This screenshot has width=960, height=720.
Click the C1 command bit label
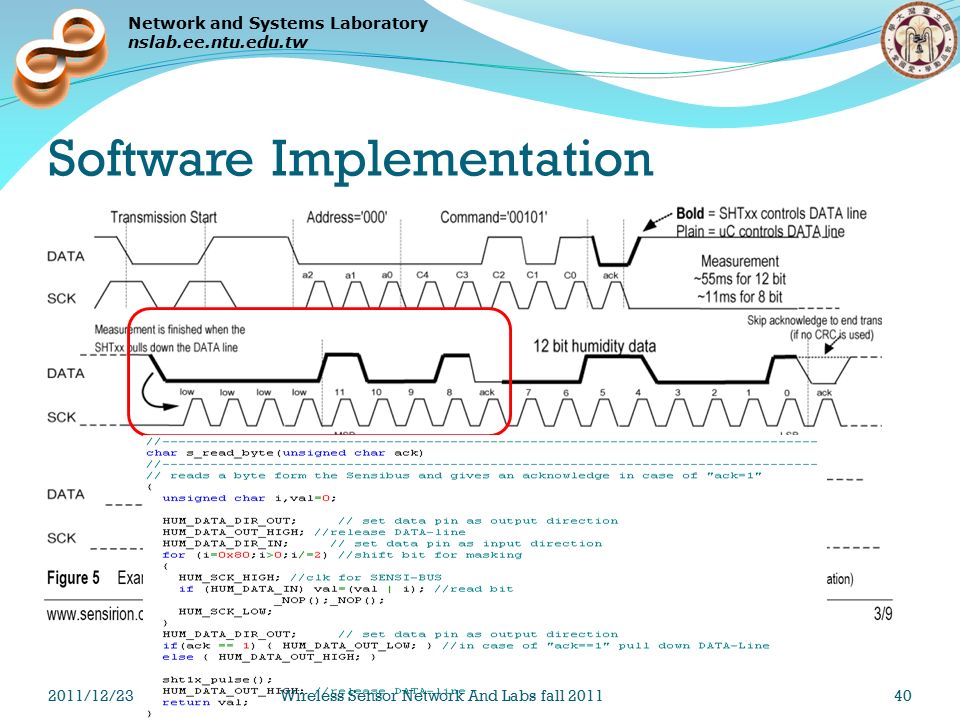click(x=533, y=275)
